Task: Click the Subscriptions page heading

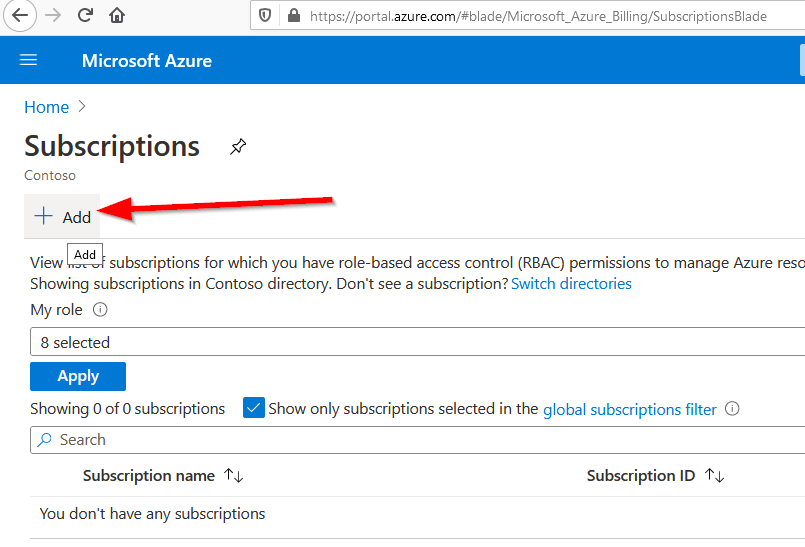Action: pyautogui.click(x=112, y=146)
